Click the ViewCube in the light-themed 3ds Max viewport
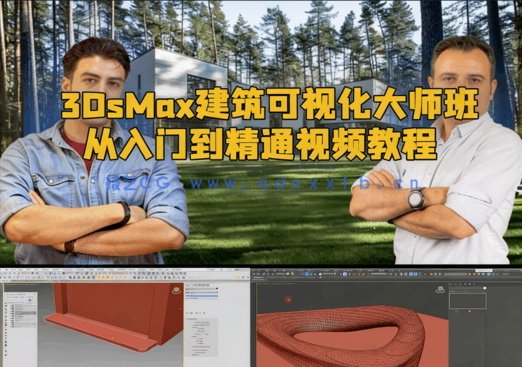522x367 pixels. tap(176, 290)
